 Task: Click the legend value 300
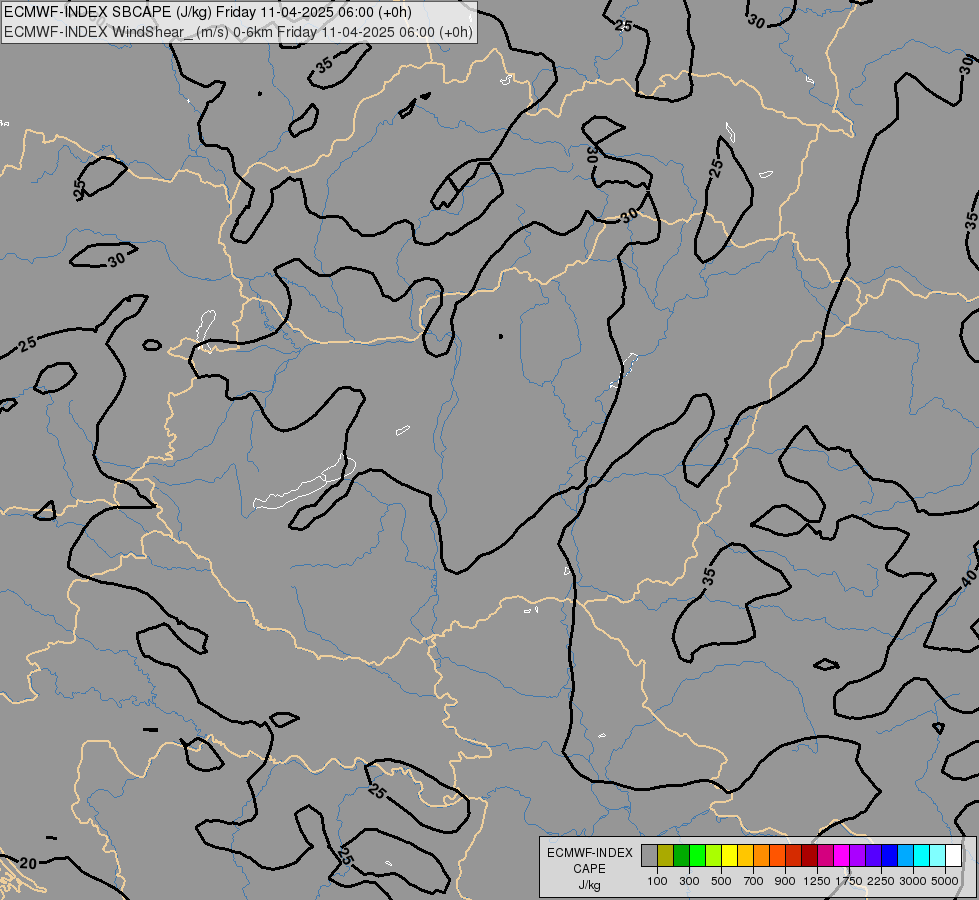[x=689, y=881]
